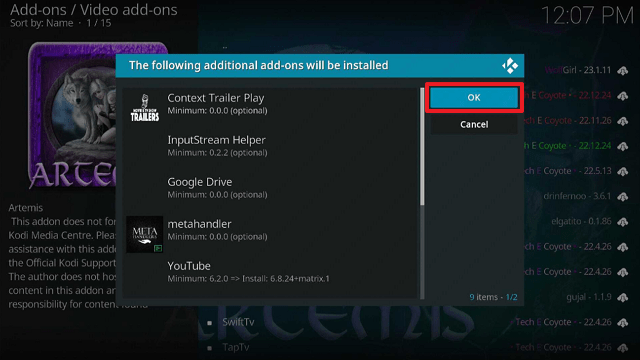The width and height of the screenshot is (640, 360).
Task: Select the SwiftTv add-on in background list
Action: pyautogui.click(x=238, y=322)
